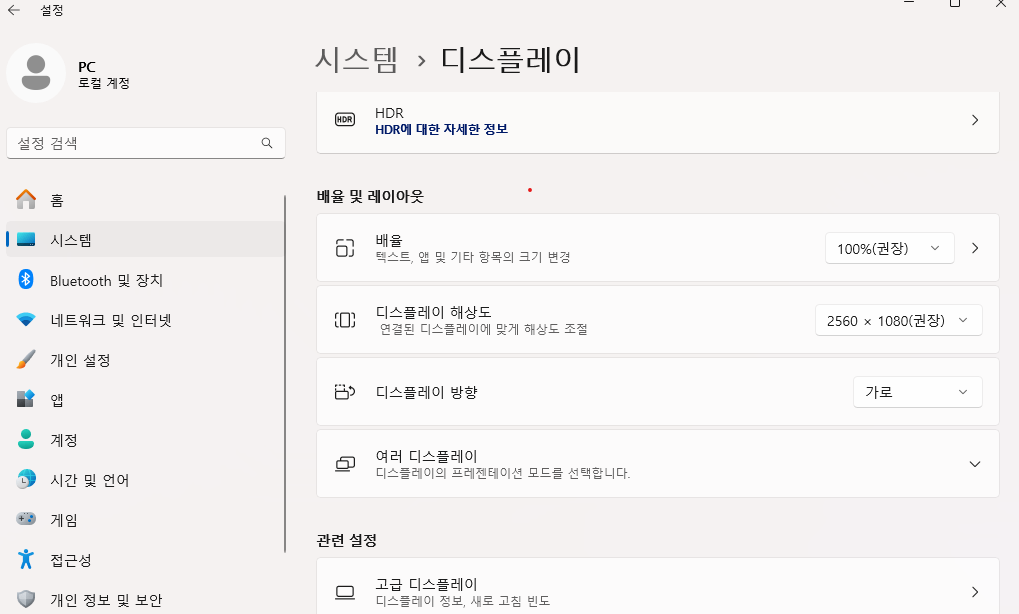Viewport: 1019px width, 614px height.
Task: Expand the 여러 디스플레이 section
Action: point(974,464)
